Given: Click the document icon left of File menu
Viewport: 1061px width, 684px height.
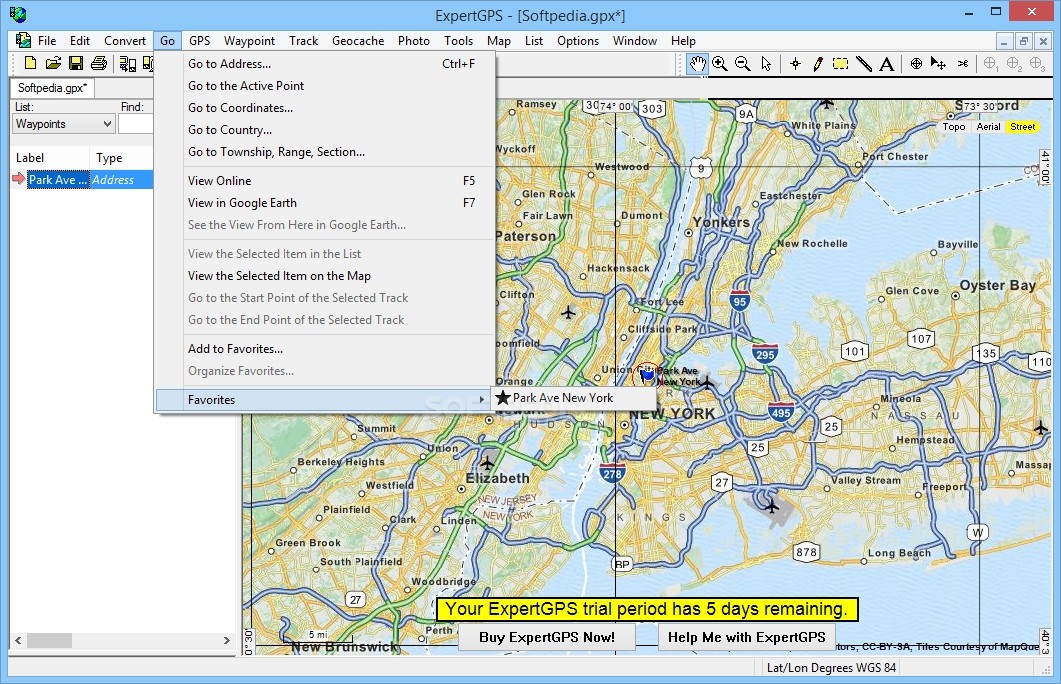Looking at the screenshot, I should click(23, 40).
